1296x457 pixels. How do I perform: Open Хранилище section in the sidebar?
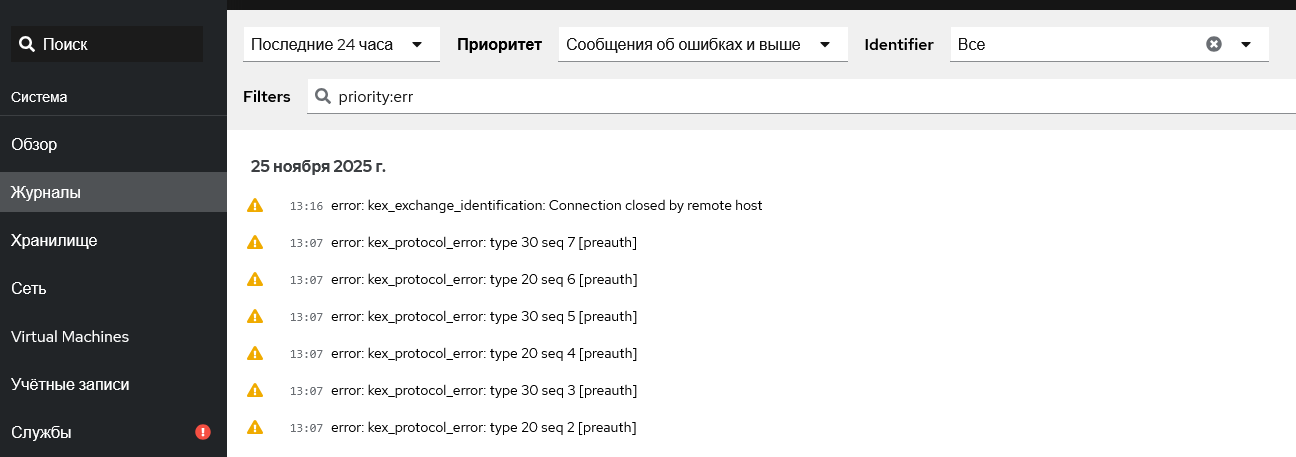(54, 240)
